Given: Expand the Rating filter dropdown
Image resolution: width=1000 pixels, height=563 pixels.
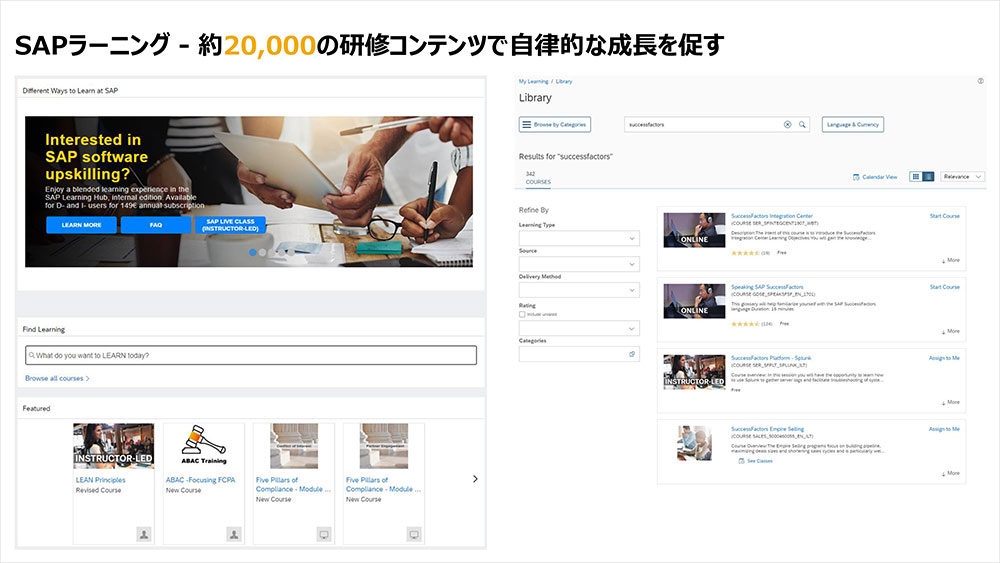Looking at the screenshot, I should [579, 328].
